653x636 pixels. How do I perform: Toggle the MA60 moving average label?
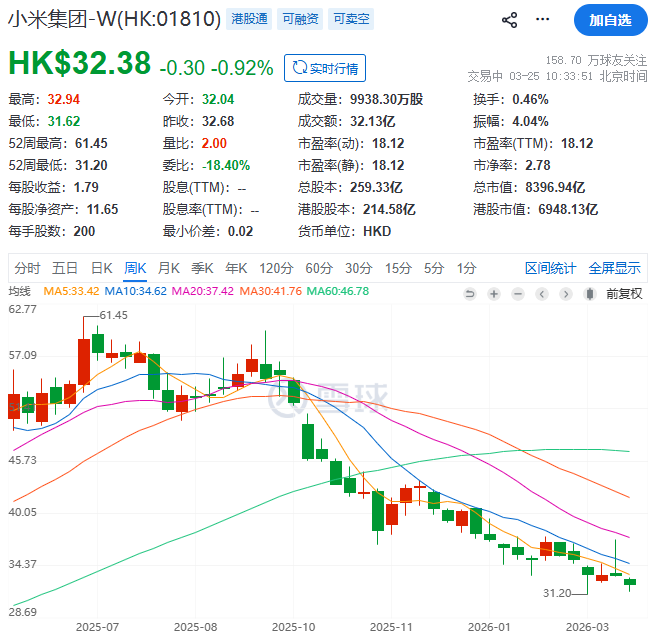(x=336, y=291)
